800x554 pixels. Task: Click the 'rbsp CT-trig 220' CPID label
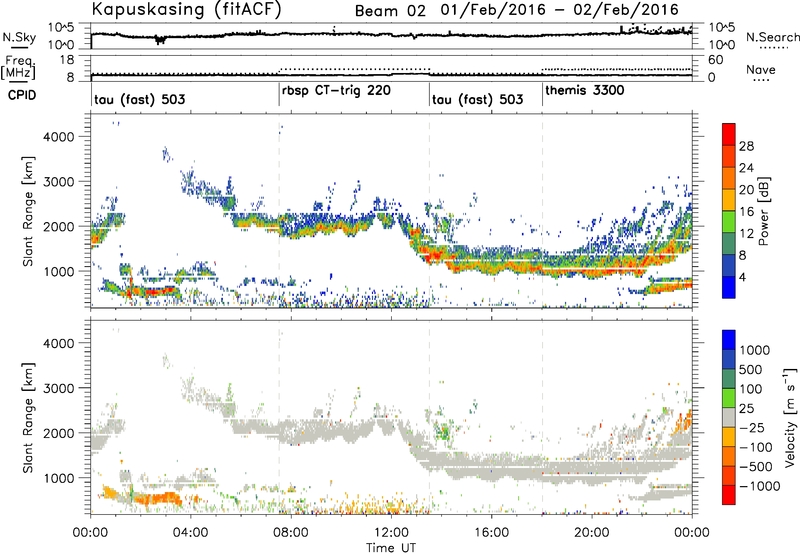[x=336, y=91]
